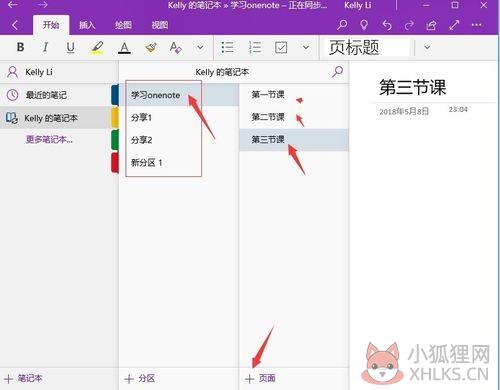500x390 pixels.
Task: Toggle italic formatting
Action: pos(45,47)
